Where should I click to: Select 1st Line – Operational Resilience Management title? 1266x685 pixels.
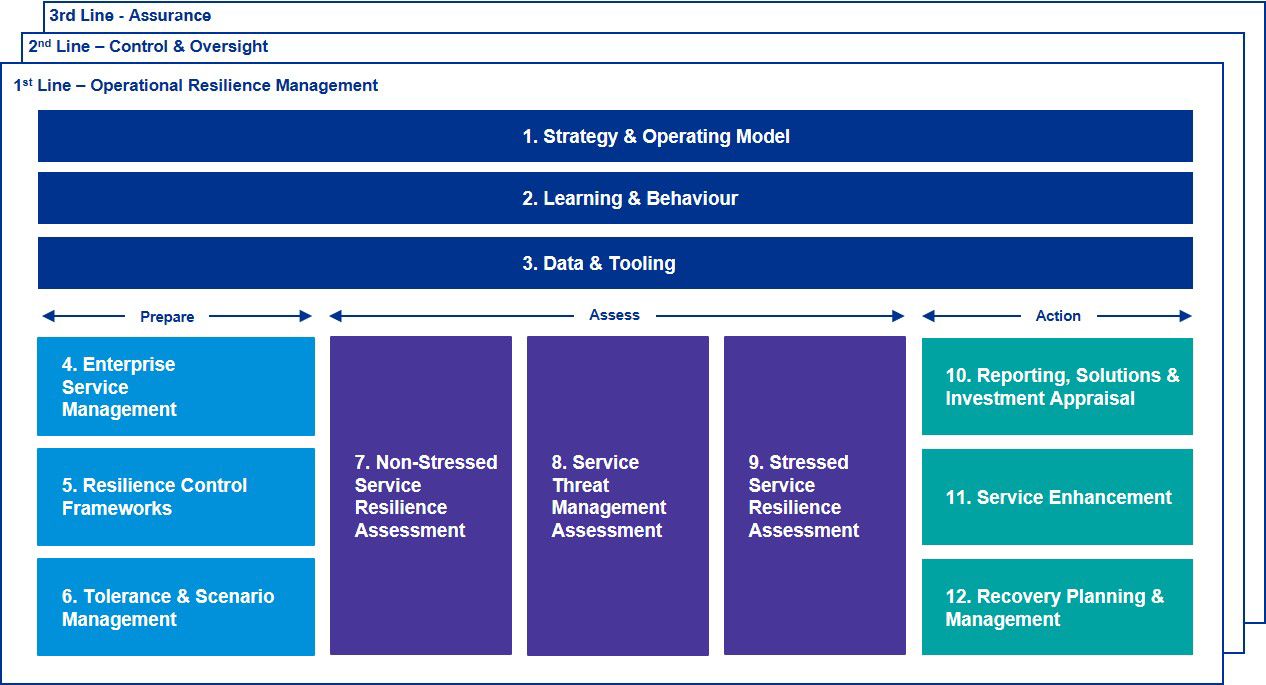coord(196,86)
